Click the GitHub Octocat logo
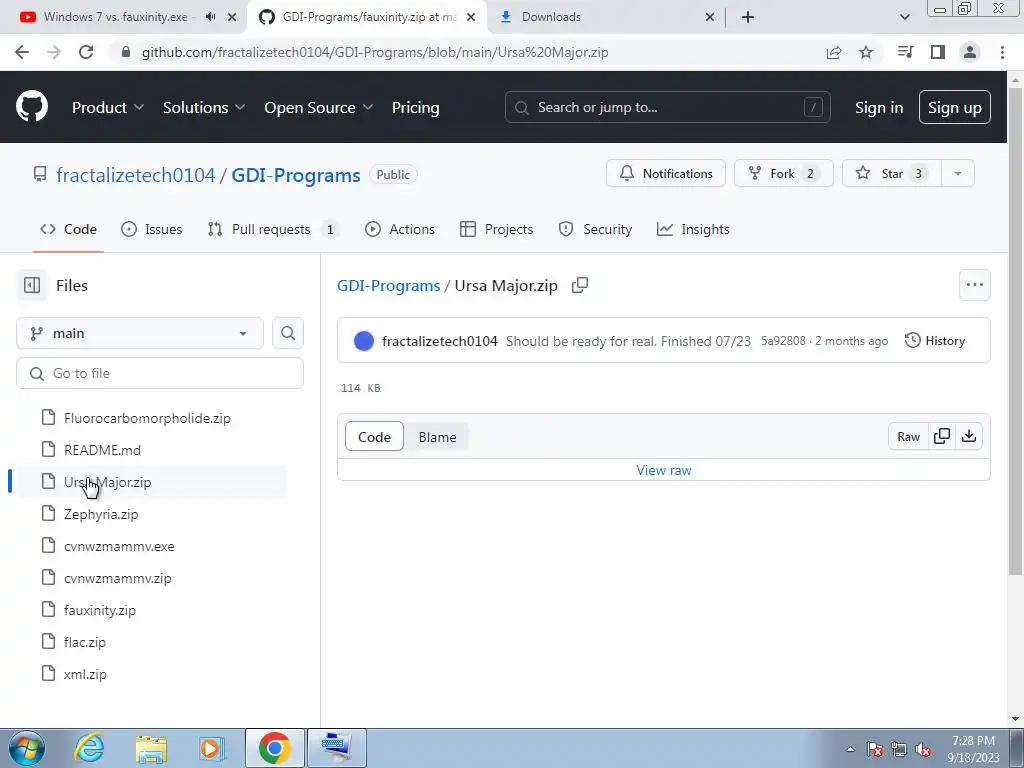Screen dimensions: 1024x768 click(31, 106)
